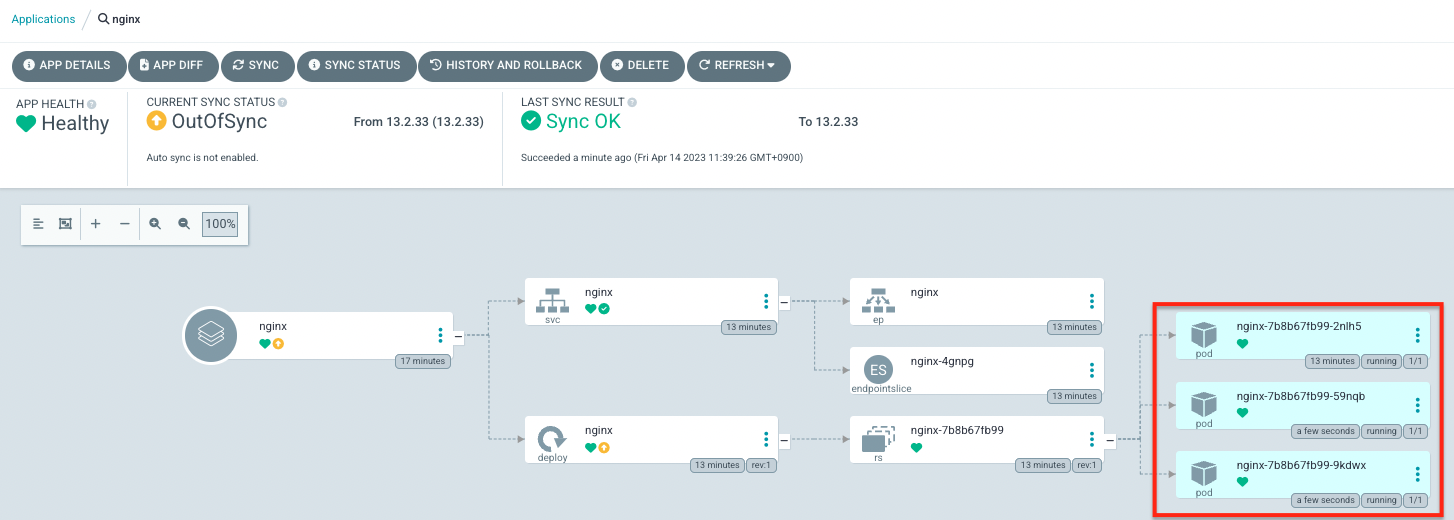Click the 100% zoom level box

click(x=220, y=224)
